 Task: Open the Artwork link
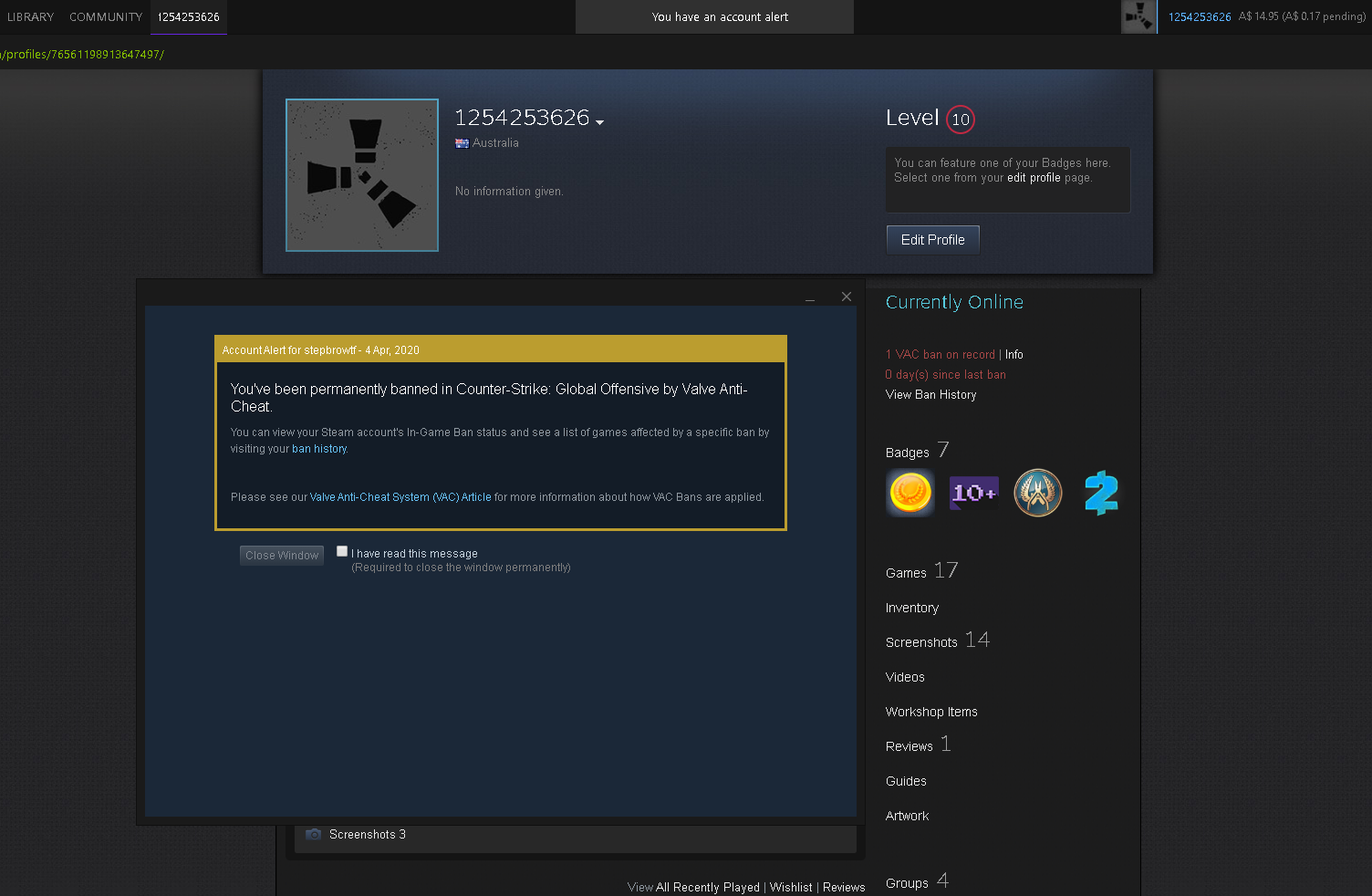[907, 816]
